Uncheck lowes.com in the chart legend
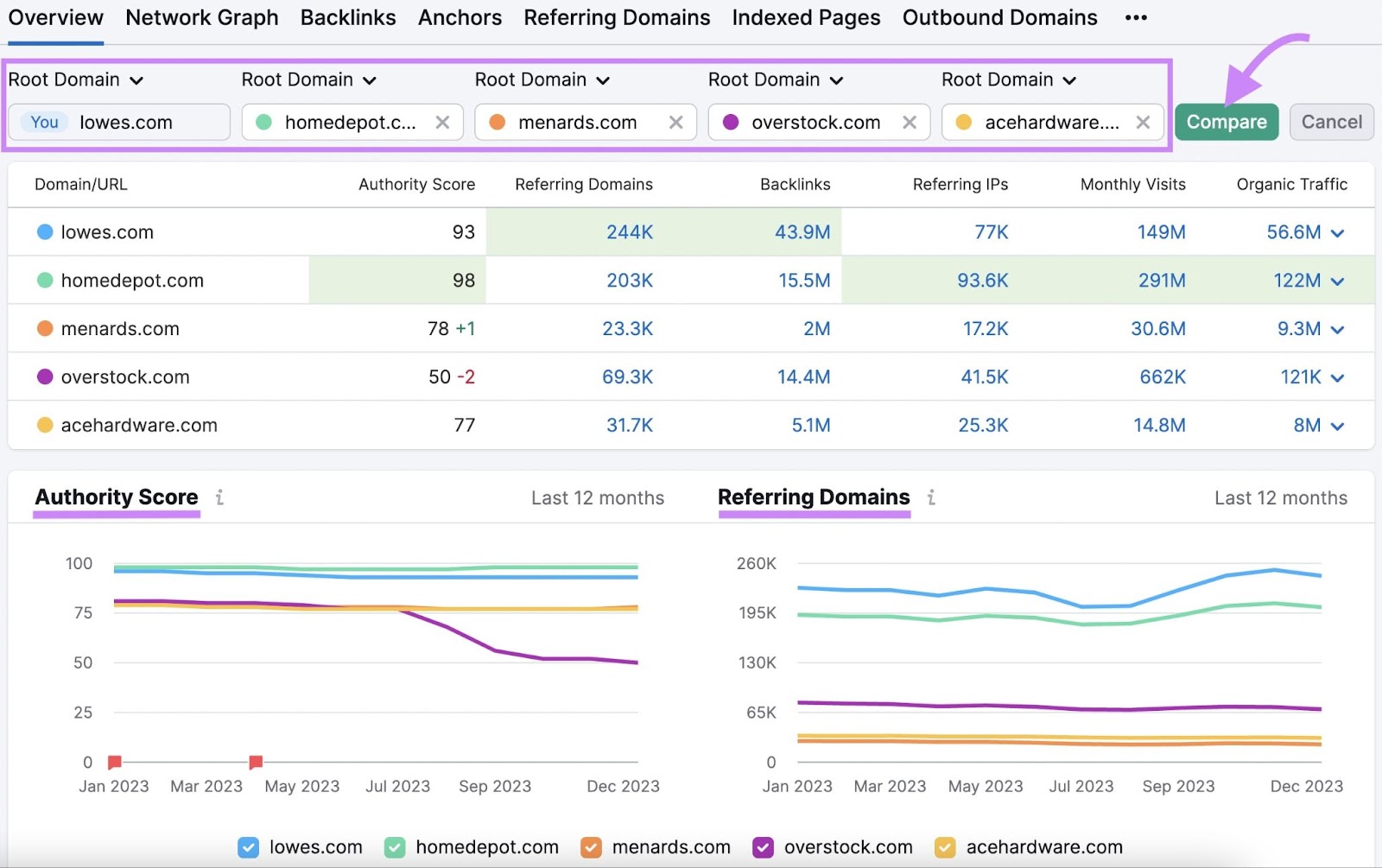This screenshot has width=1382, height=868. coord(249,847)
